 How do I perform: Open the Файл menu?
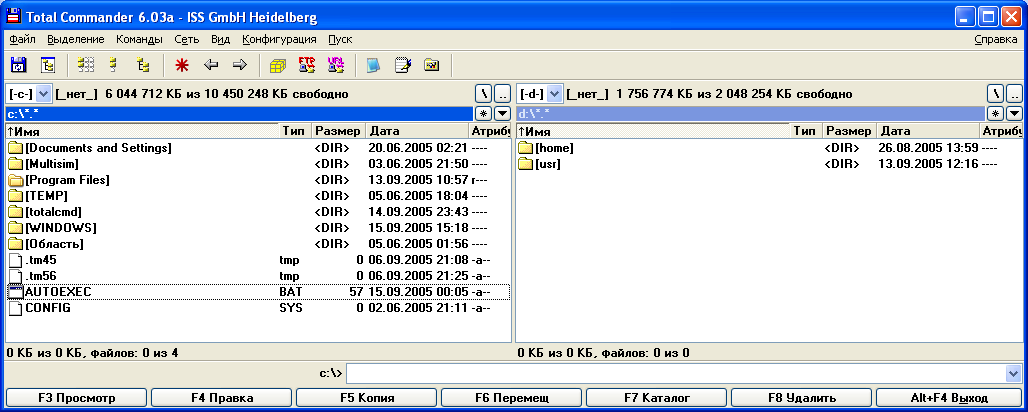tap(23, 39)
